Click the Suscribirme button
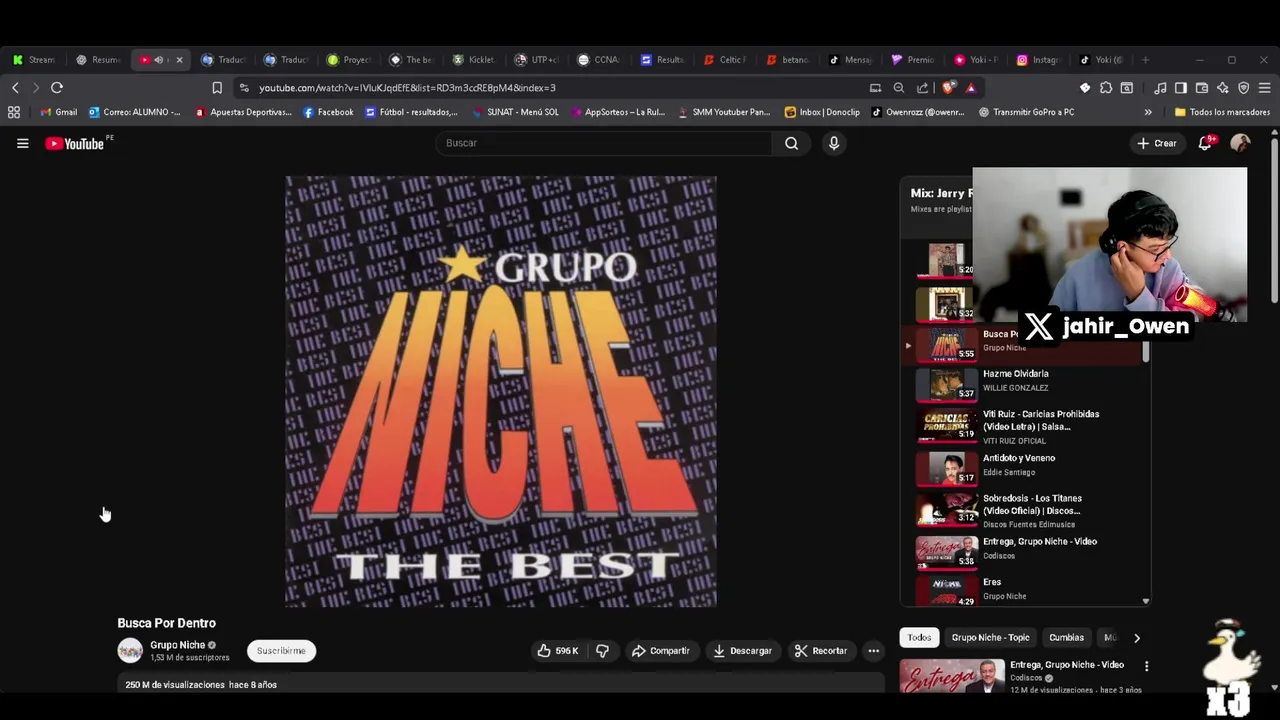Image resolution: width=1280 pixels, height=720 pixels. (x=281, y=651)
